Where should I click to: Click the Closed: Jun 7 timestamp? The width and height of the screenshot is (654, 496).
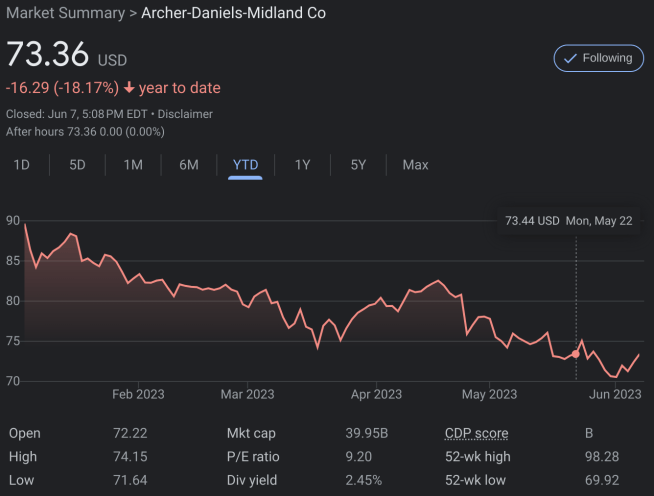[x=77, y=114]
